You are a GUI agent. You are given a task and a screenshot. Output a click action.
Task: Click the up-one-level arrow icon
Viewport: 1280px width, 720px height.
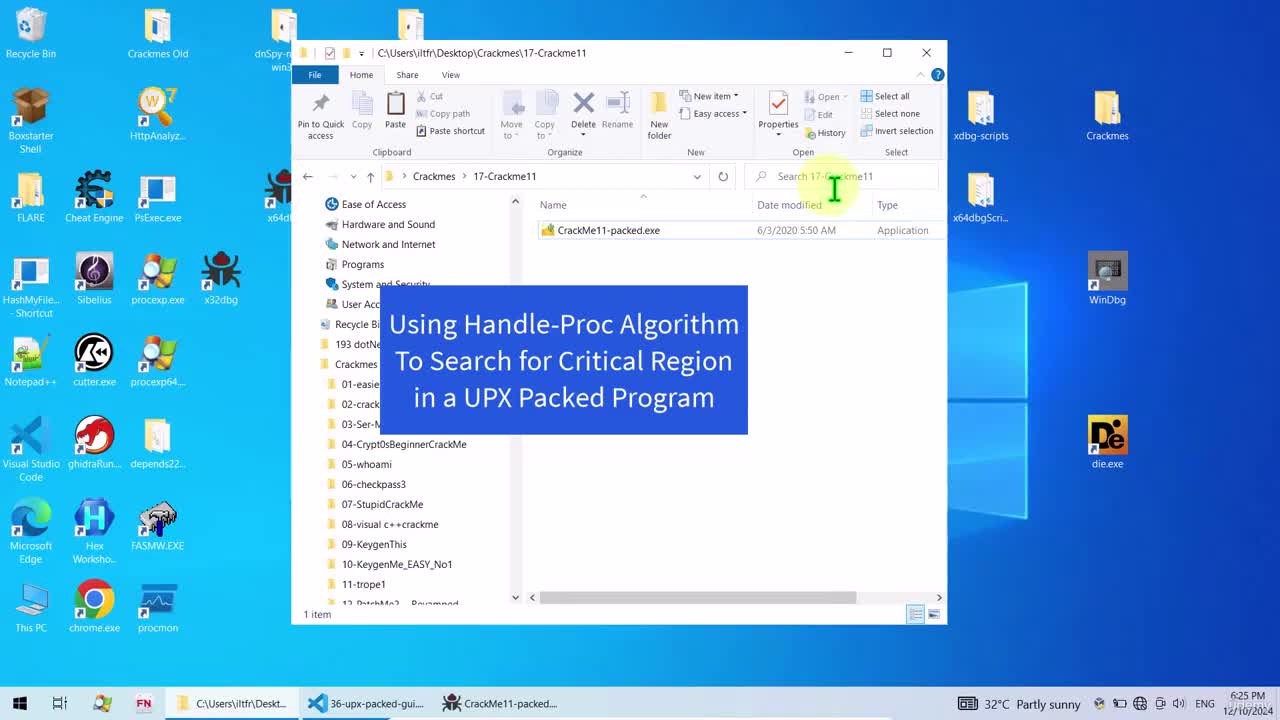(370, 176)
